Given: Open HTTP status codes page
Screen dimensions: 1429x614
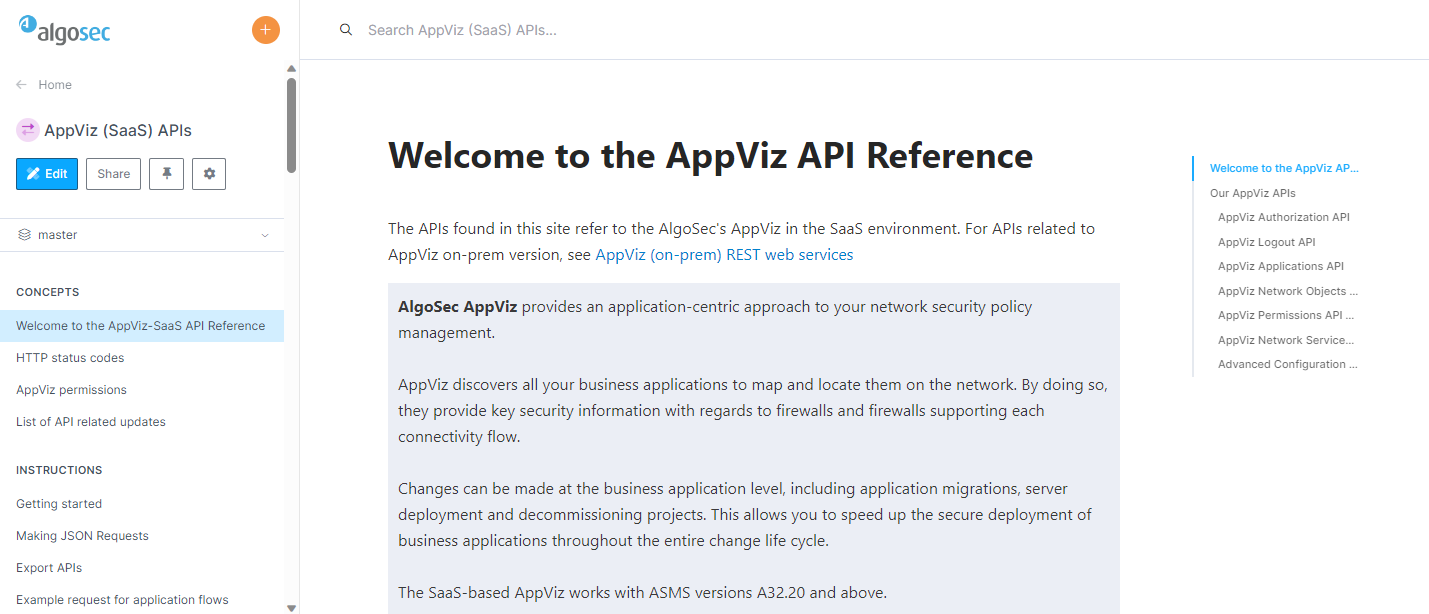Looking at the screenshot, I should 70,358.
